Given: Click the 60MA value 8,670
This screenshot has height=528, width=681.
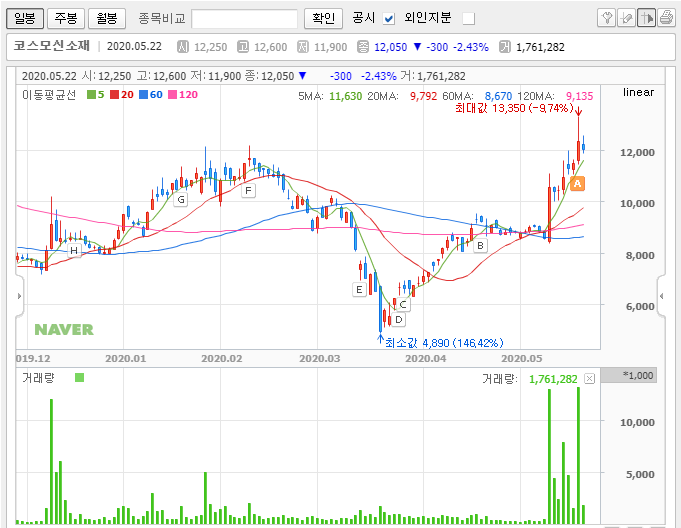Looking at the screenshot, I should pyautogui.click(x=498, y=96).
